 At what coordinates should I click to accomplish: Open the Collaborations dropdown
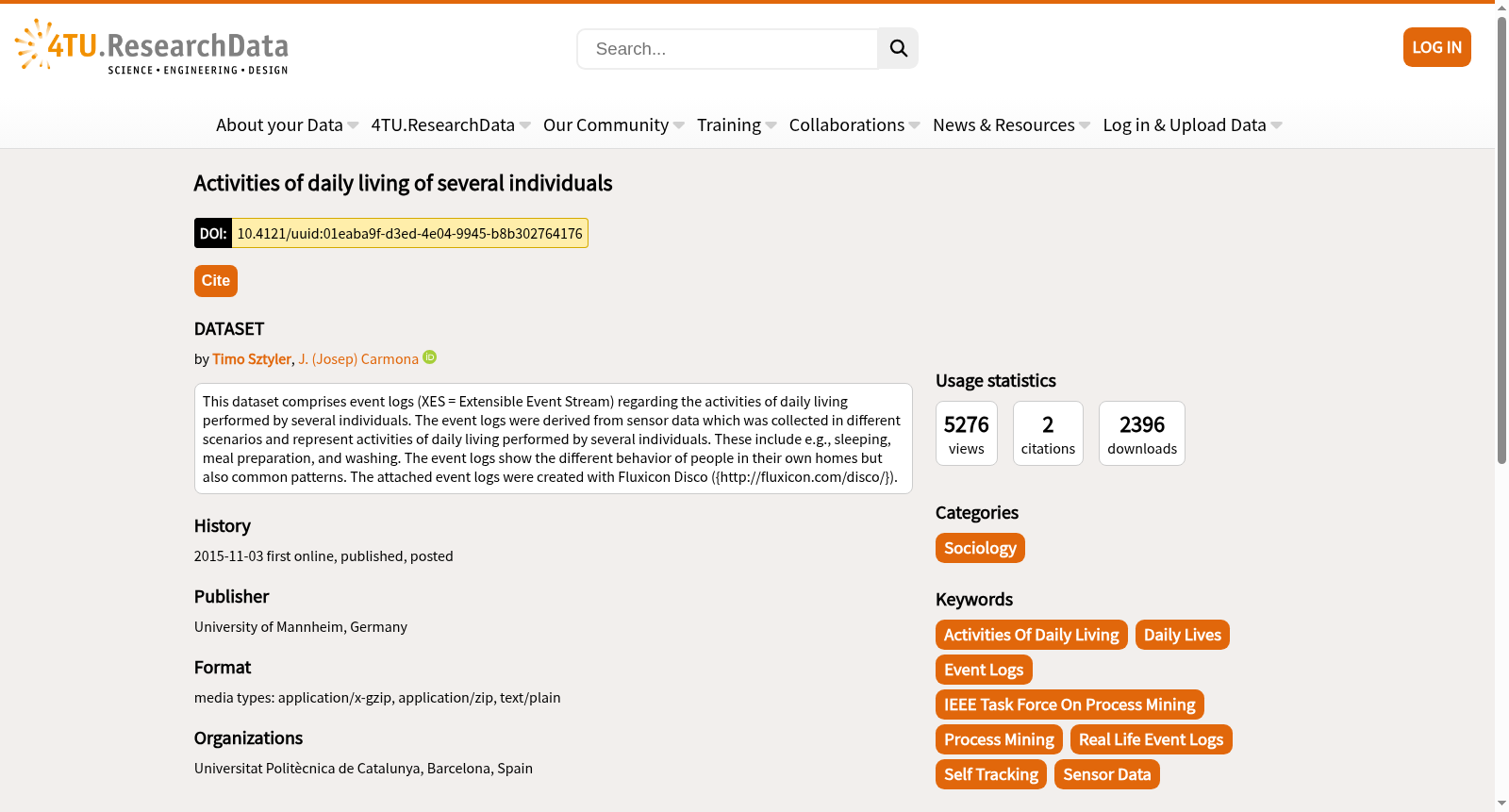pyautogui.click(x=854, y=124)
